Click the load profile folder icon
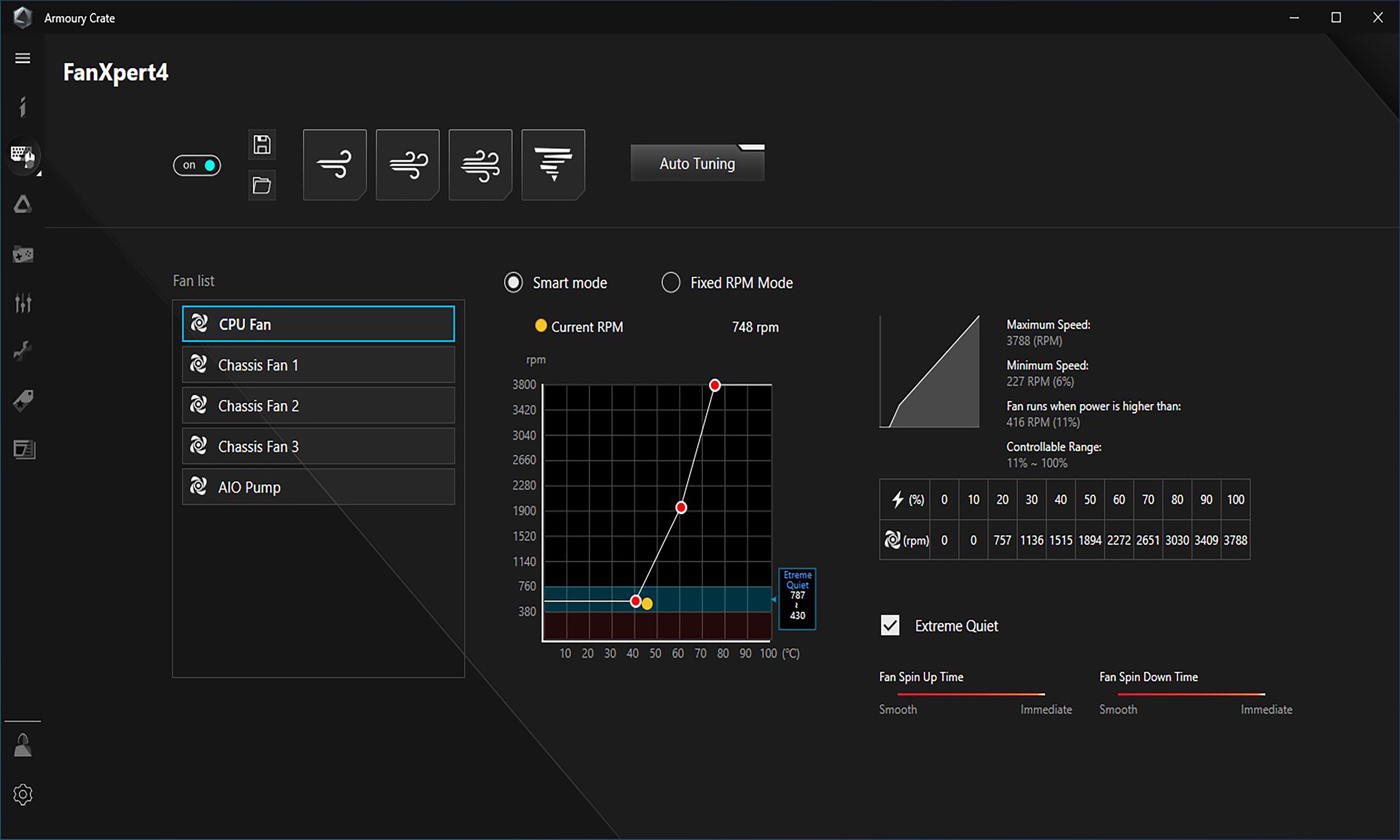 [x=262, y=185]
